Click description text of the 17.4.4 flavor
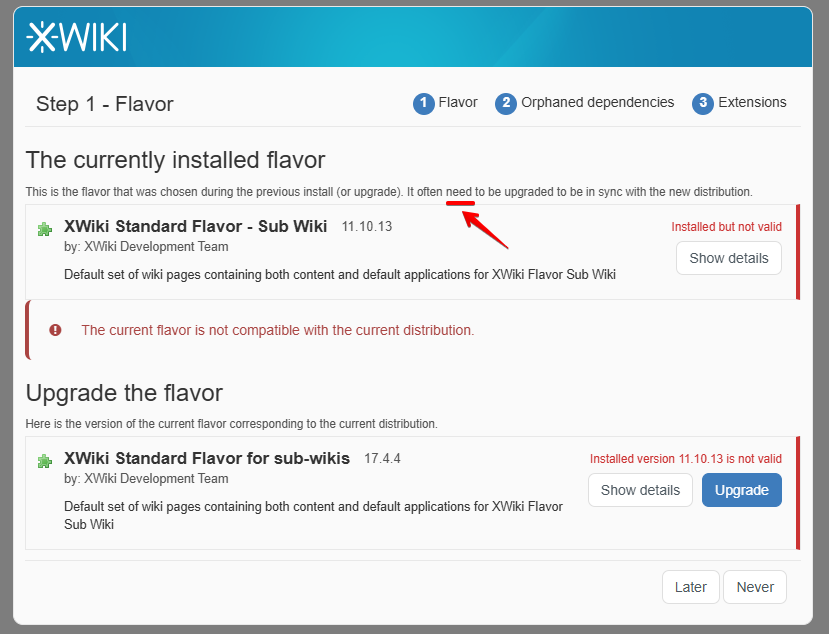This screenshot has height=634, width=829. pos(314,516)
